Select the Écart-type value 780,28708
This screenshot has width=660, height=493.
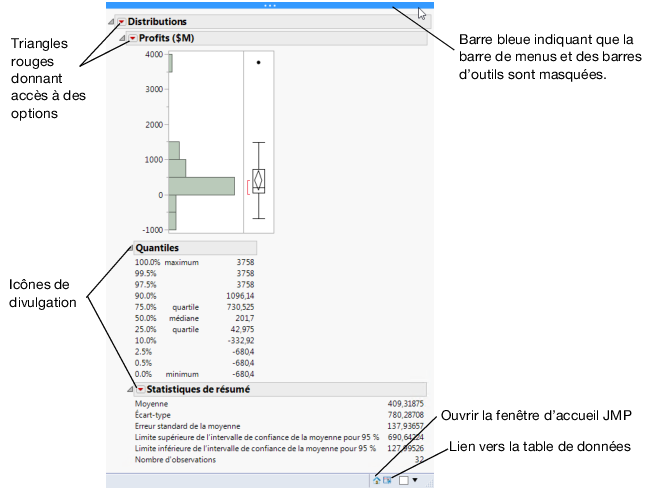(406, 415)
